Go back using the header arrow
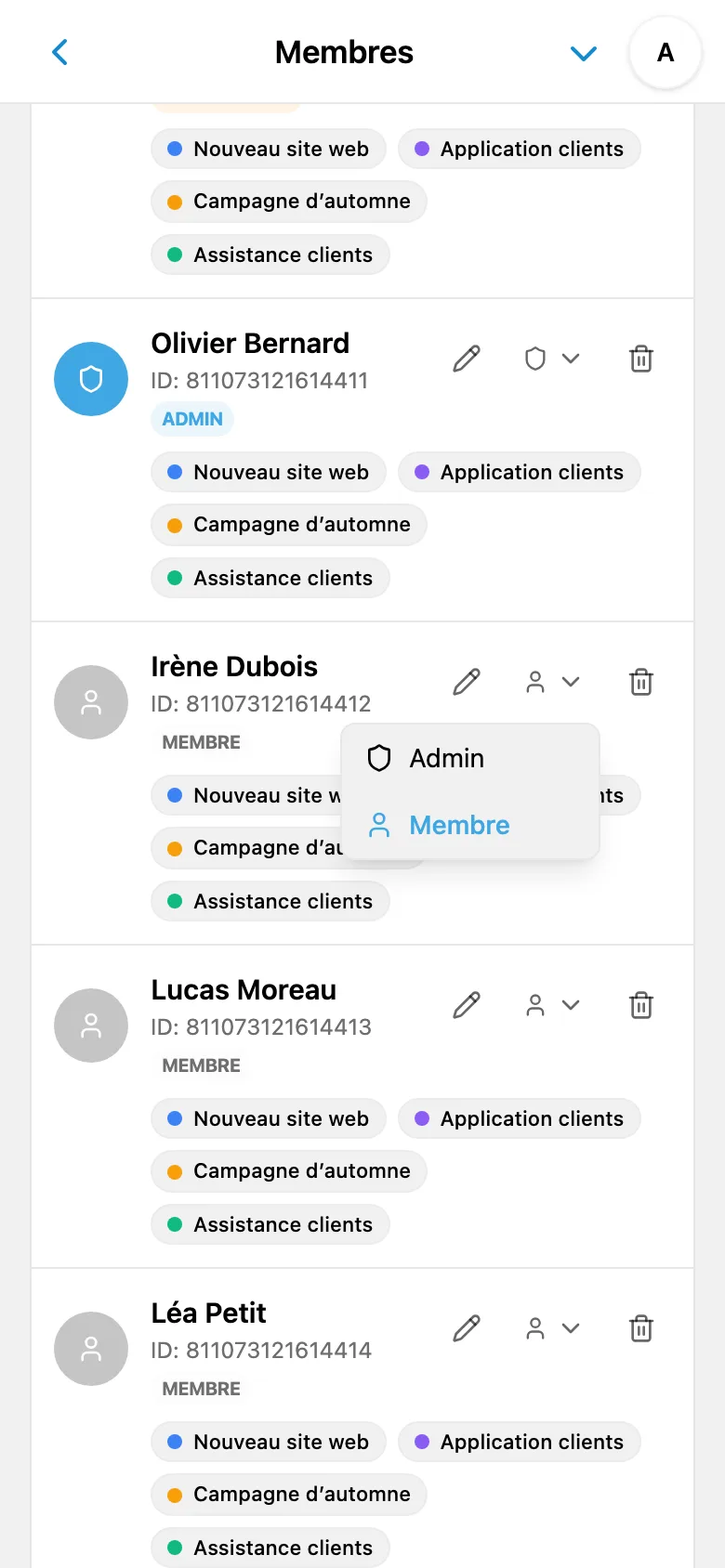Viewport: 725px width, 1568px height. (x=60, y=52)
